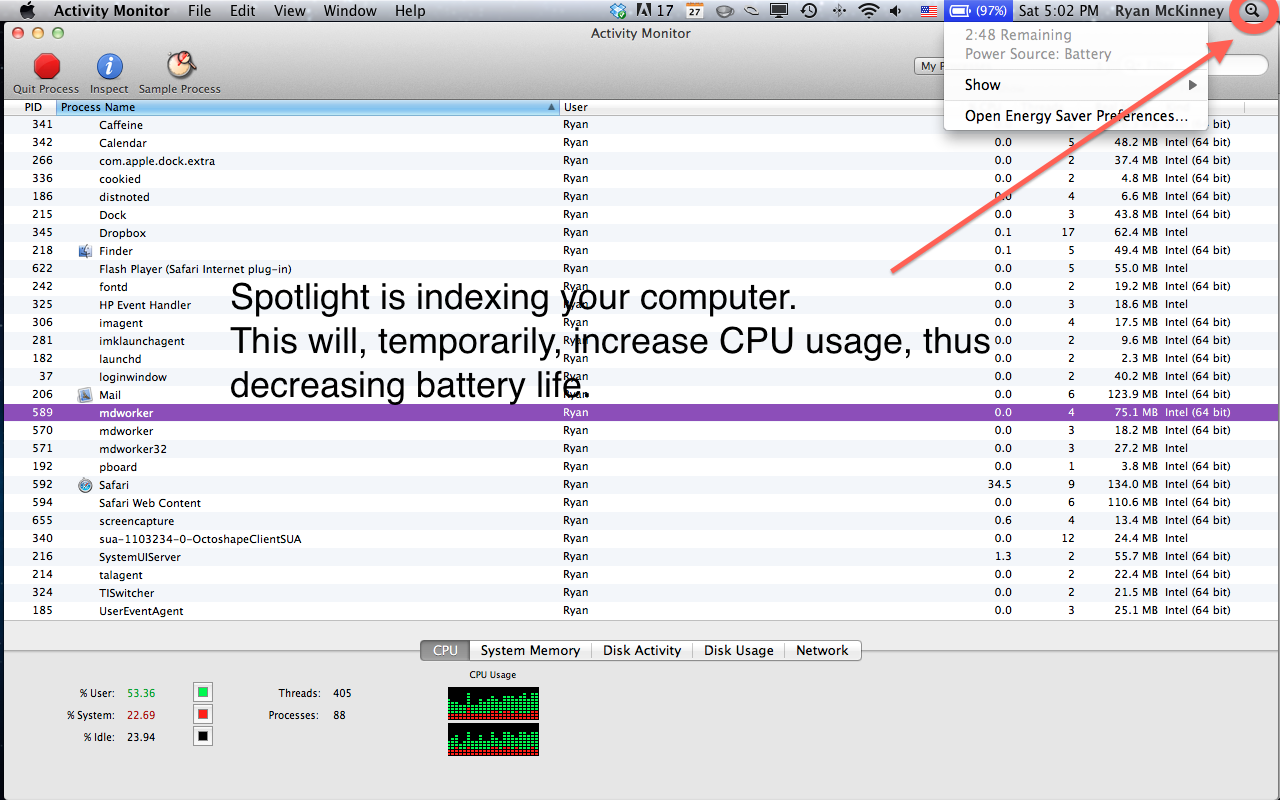Click the green % User color swatch
Image resolution: width=1280 pixels, height=800 pixels.
203,692
